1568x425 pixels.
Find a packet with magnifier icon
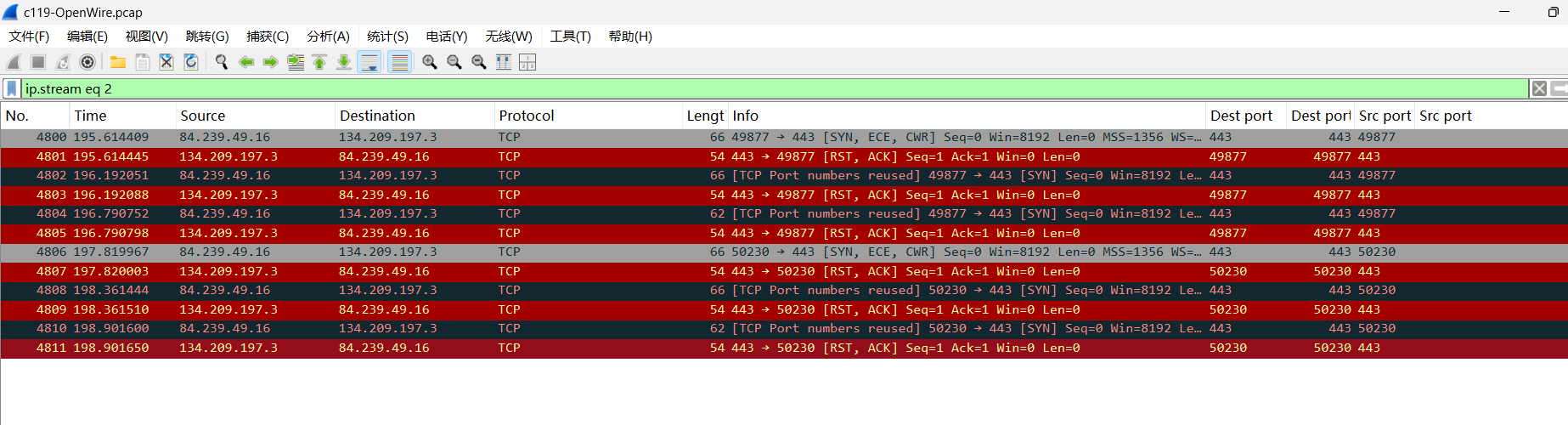point(222,62)
